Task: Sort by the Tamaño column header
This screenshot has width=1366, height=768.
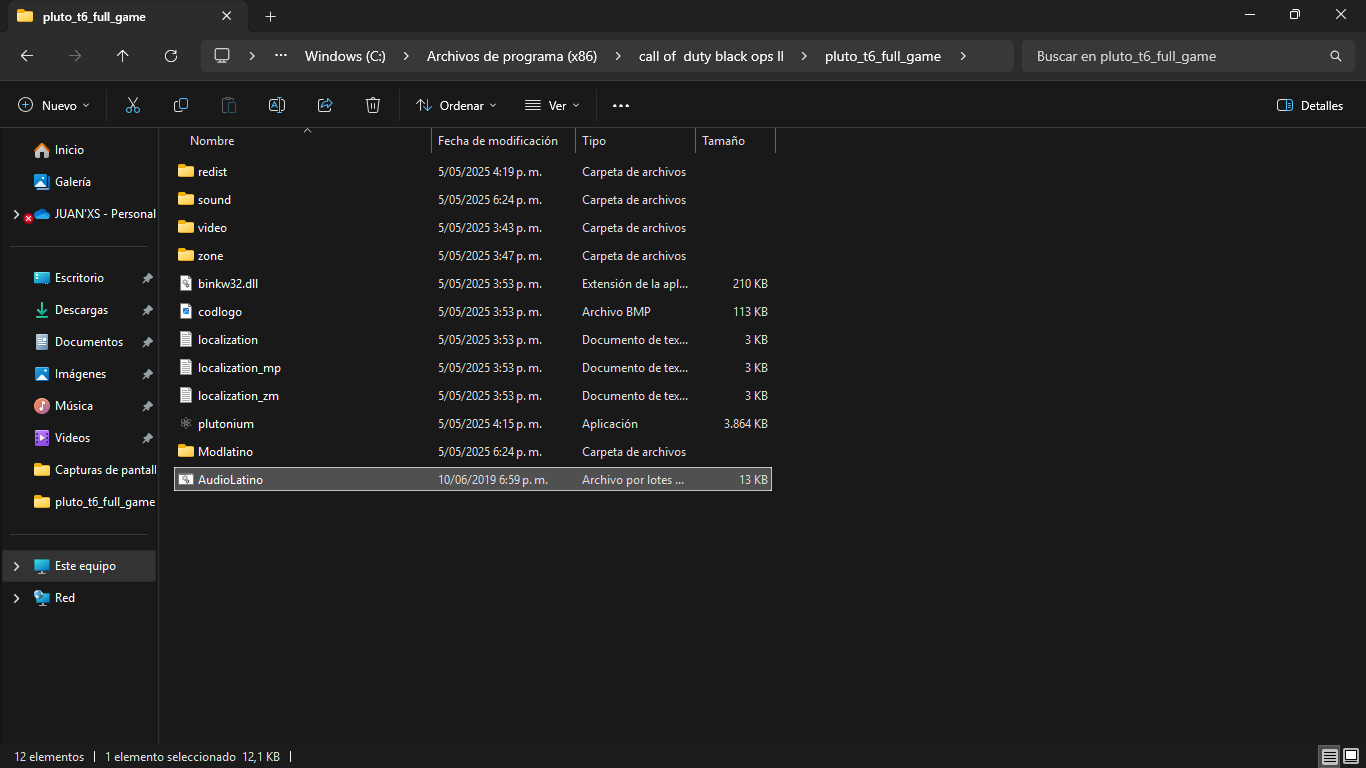Action: tap(735, 141)
